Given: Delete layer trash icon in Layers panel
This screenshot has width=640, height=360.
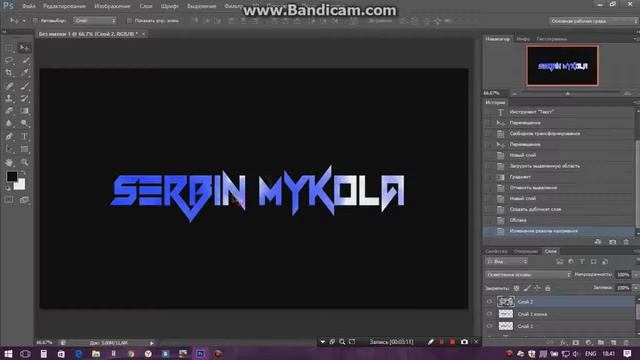Looking at the screenshot, I should coord(626,342).
